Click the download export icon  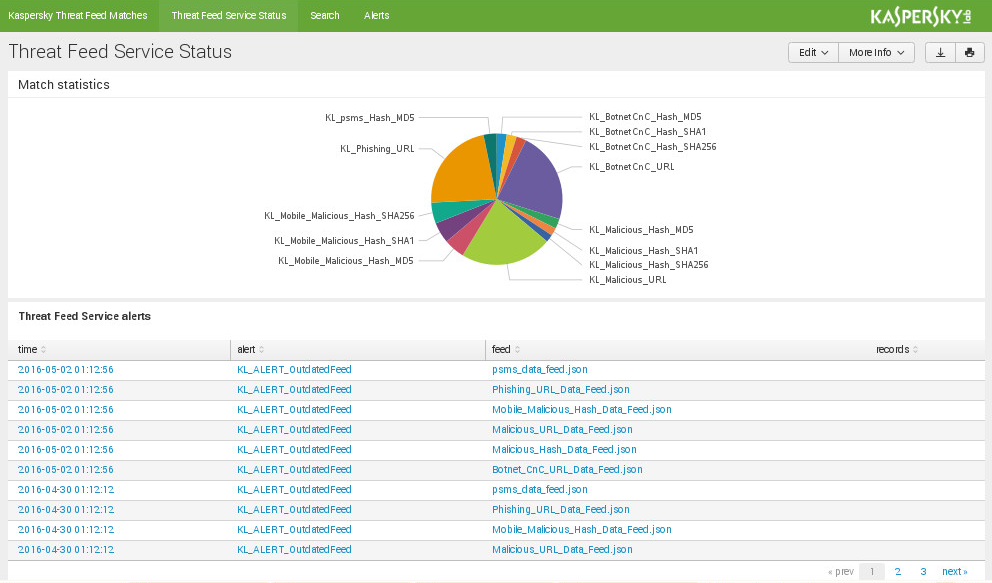click(x=940, y=53)
